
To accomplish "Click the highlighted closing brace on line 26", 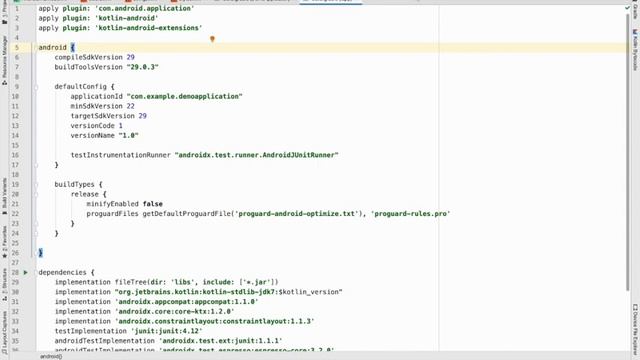I will pyautogui.click(x=40, y=253).
